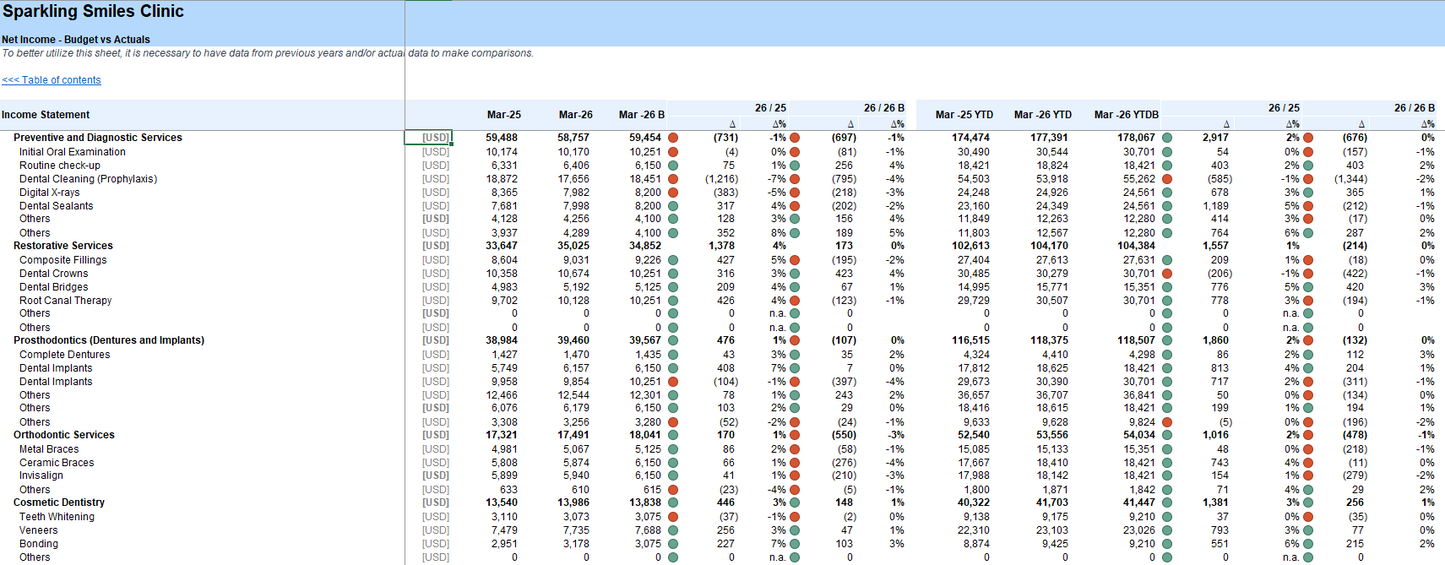Viewport: 1445px width, 565px height.
Task: Open the Table of contents link
Action: click(x=51, y=80)
